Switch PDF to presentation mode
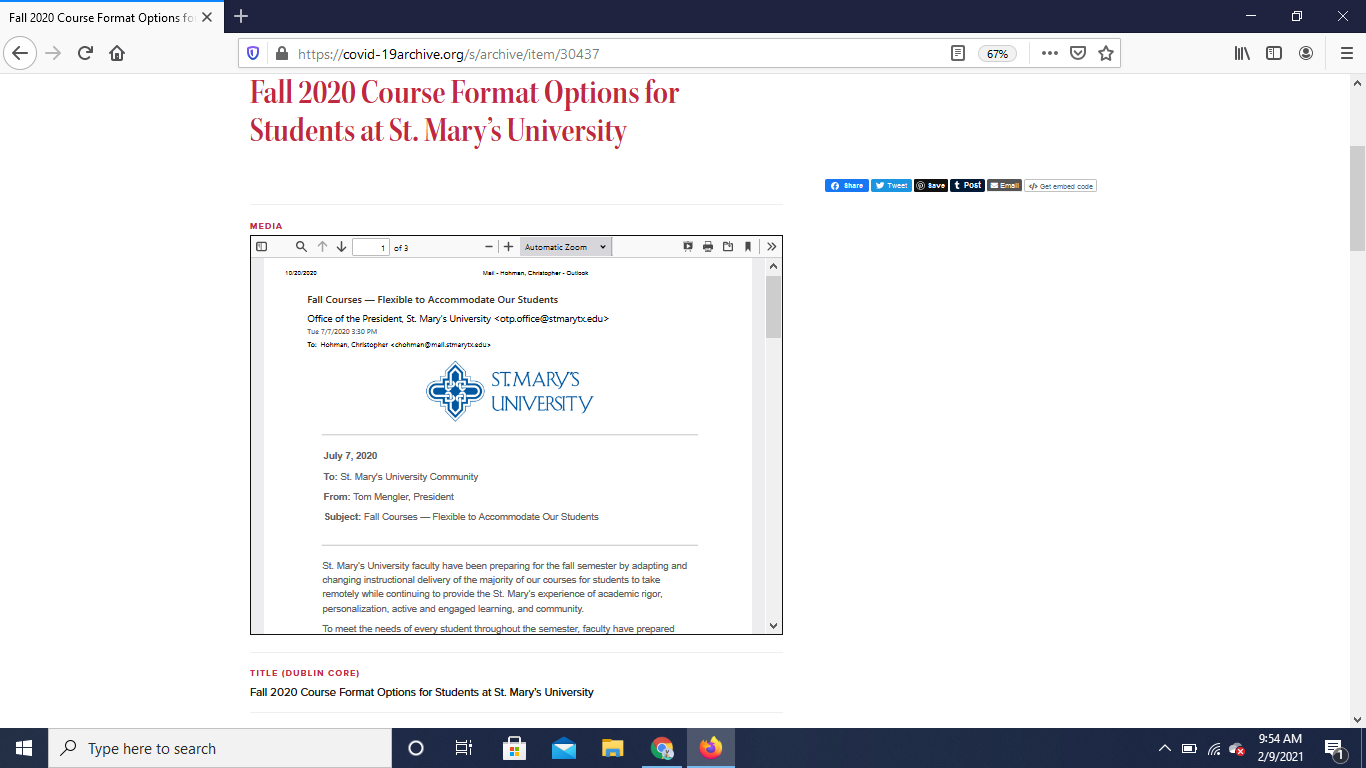The width and height of the screenshot is (1366, 768). click(x=688, y=247)
